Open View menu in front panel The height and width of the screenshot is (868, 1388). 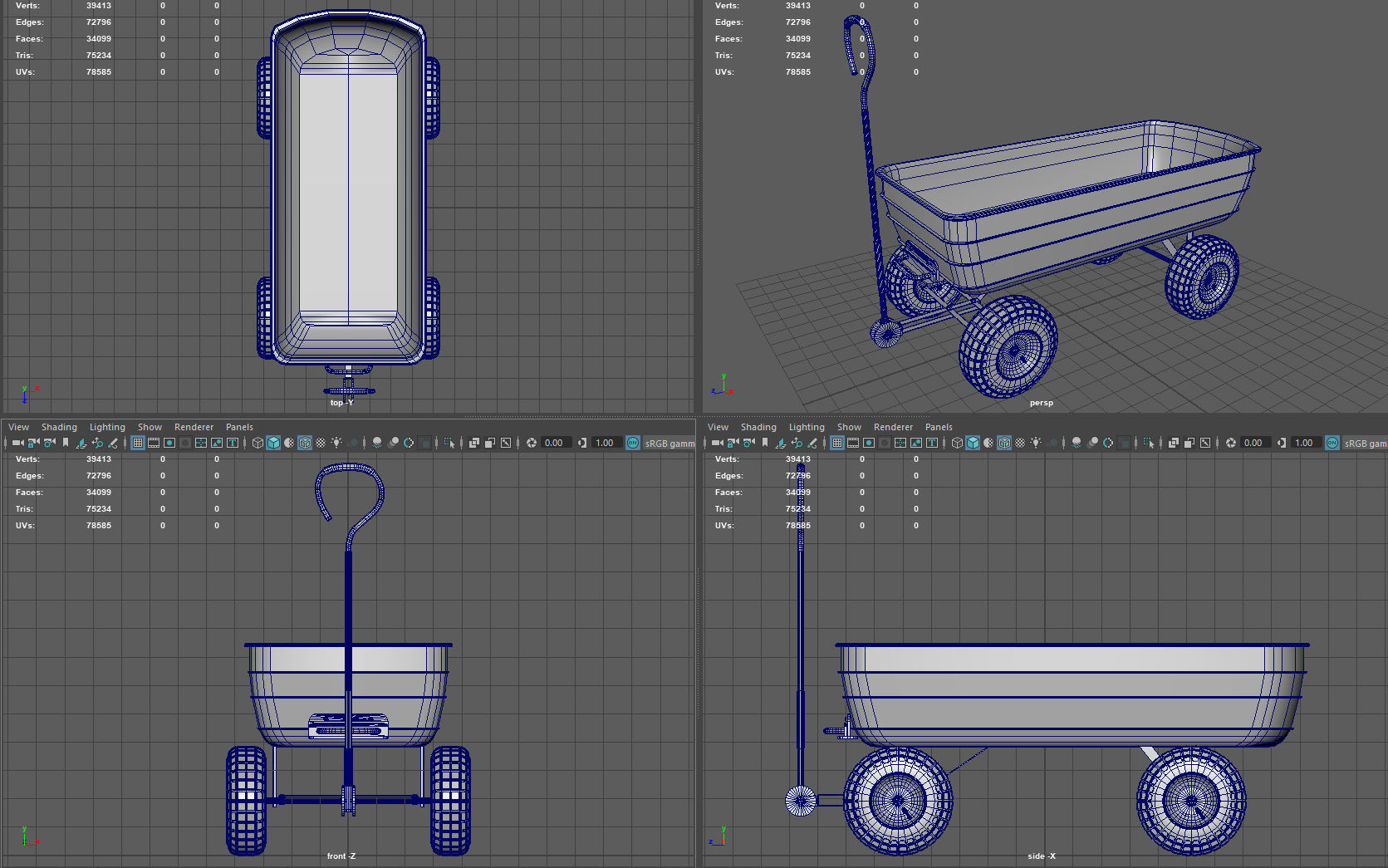click(18, 427)
